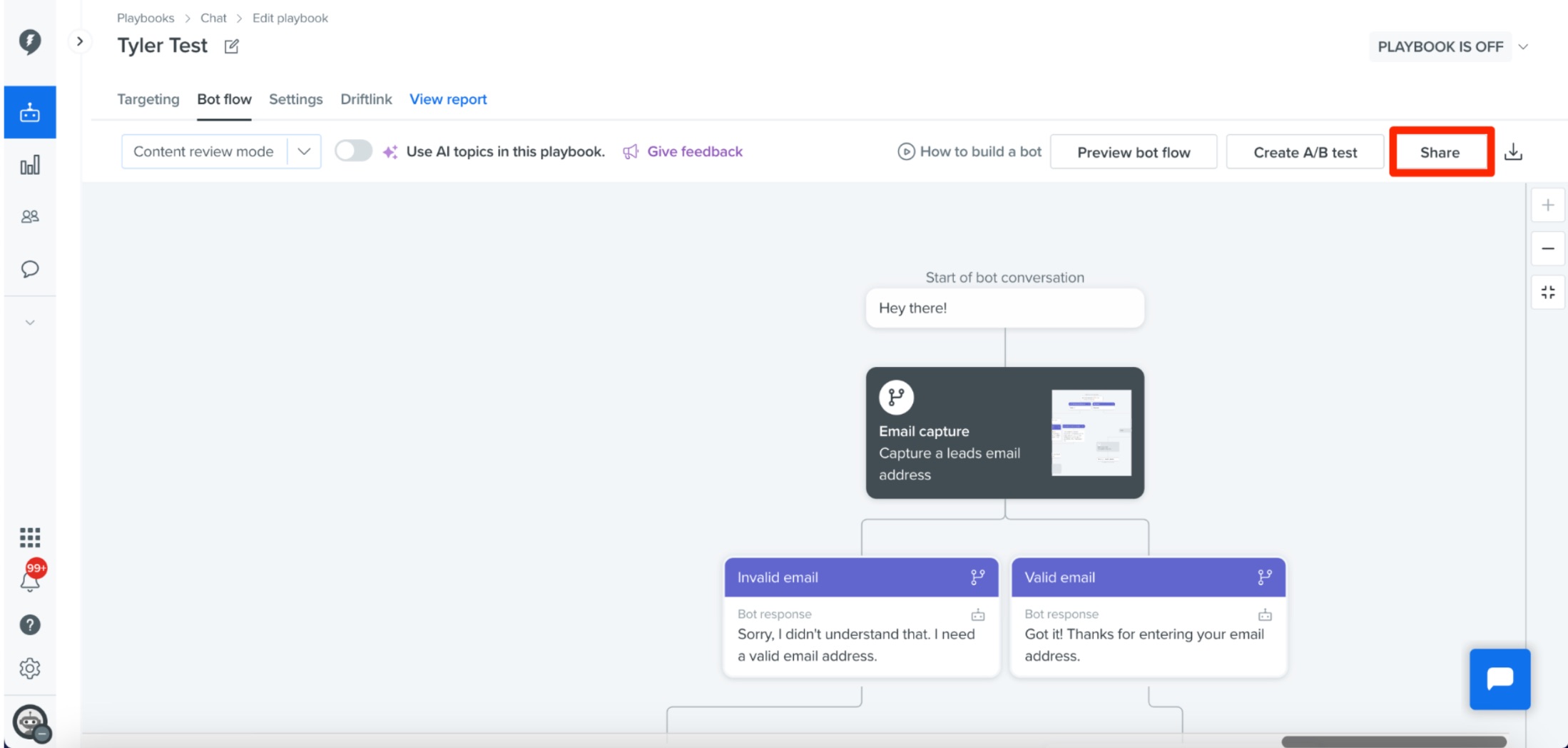Viewport: 1568px width, 748px height.
Task: Download the bot flow with download icon
Action: click(x=1513, y=152)
